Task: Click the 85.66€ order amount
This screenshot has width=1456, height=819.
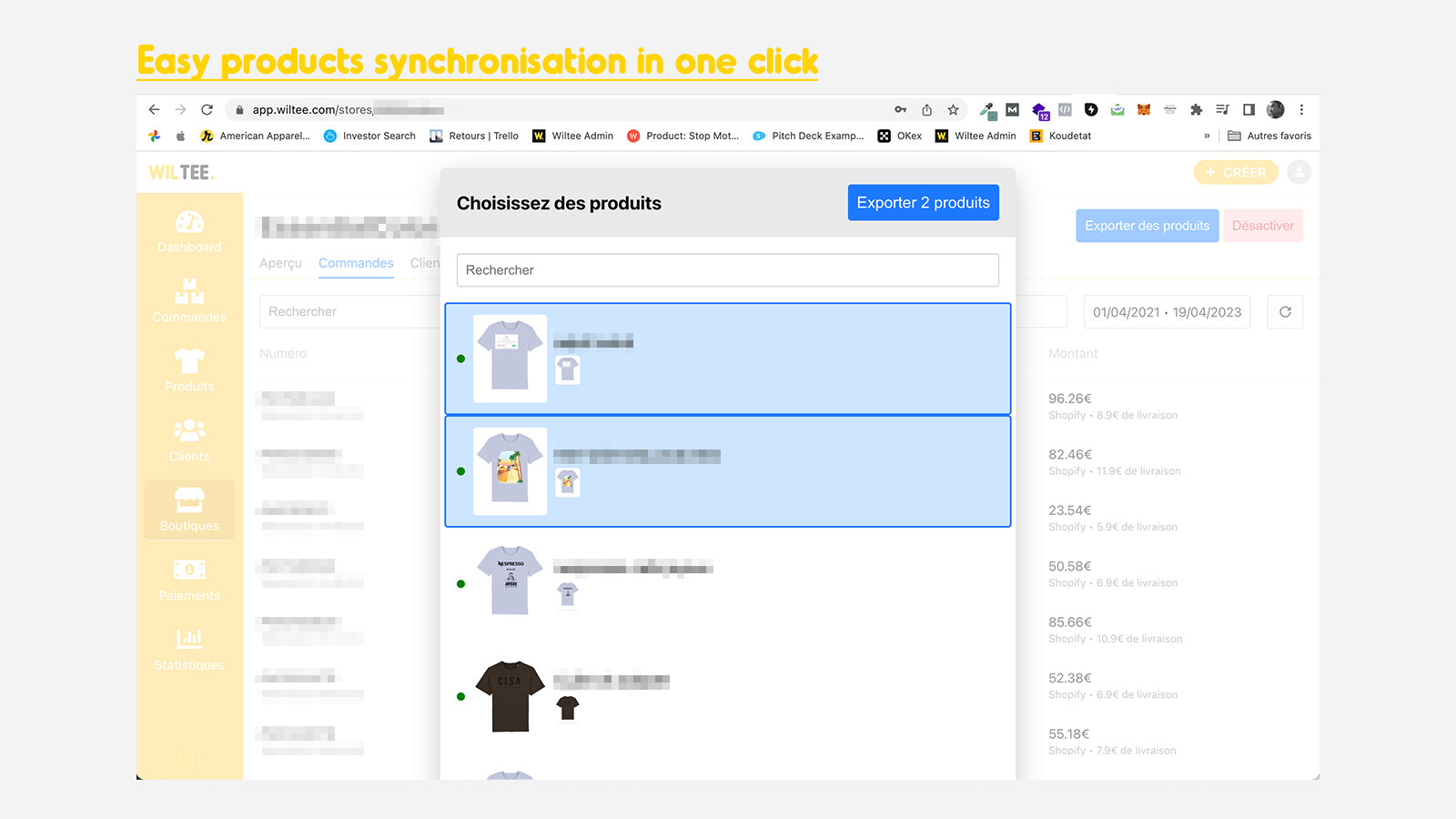Action: coord(1070,622)
